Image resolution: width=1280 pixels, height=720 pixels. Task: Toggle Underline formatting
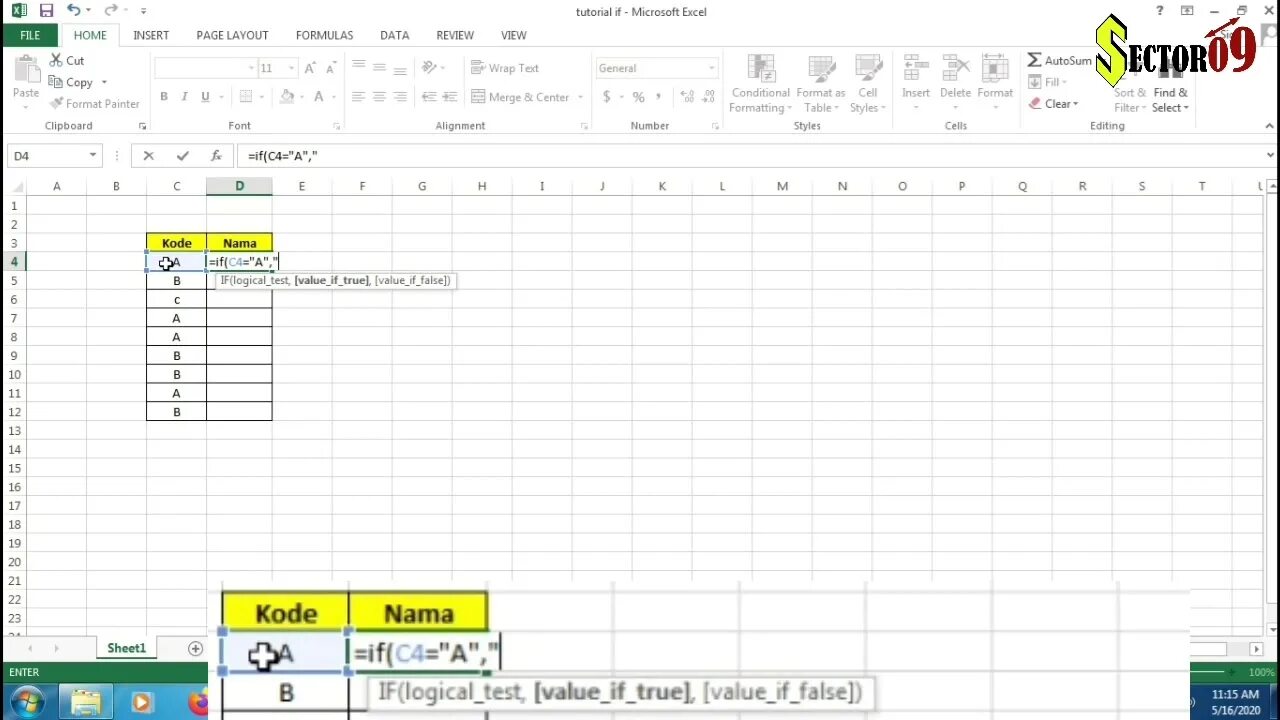pyautogui.click(x=205, y=97)
